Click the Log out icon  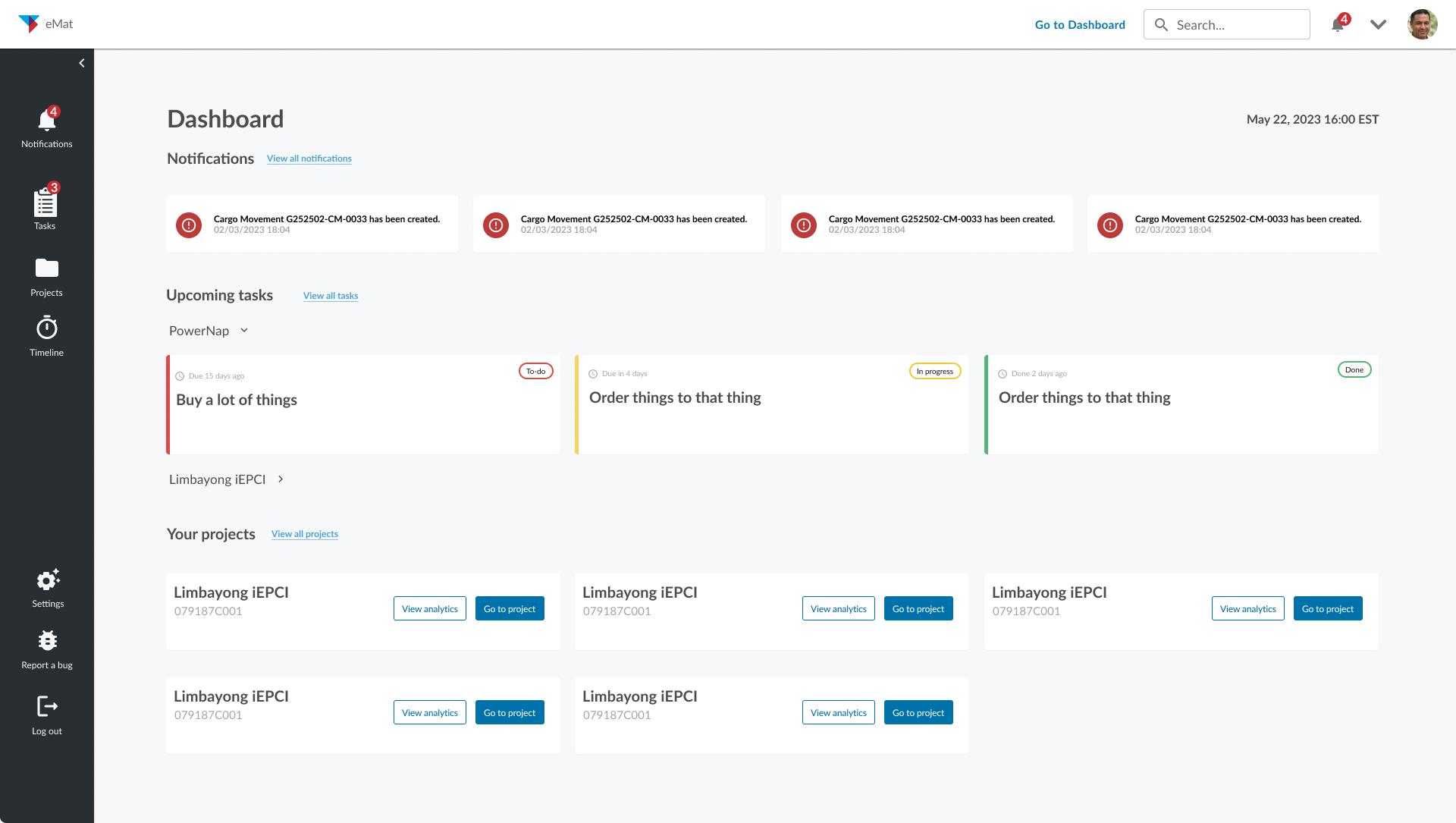(x=47, y=706)
